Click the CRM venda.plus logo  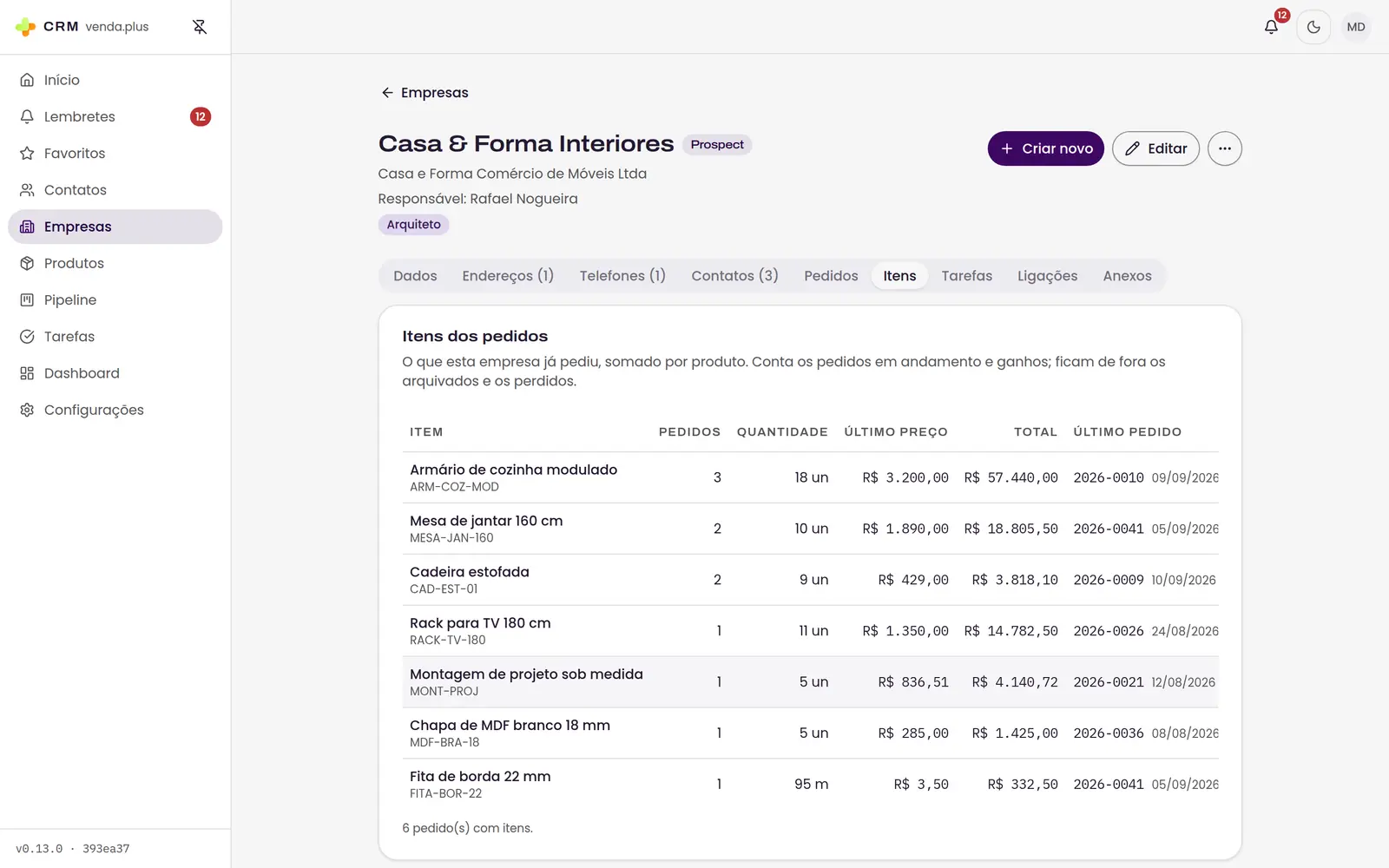[x=82, y=27]
